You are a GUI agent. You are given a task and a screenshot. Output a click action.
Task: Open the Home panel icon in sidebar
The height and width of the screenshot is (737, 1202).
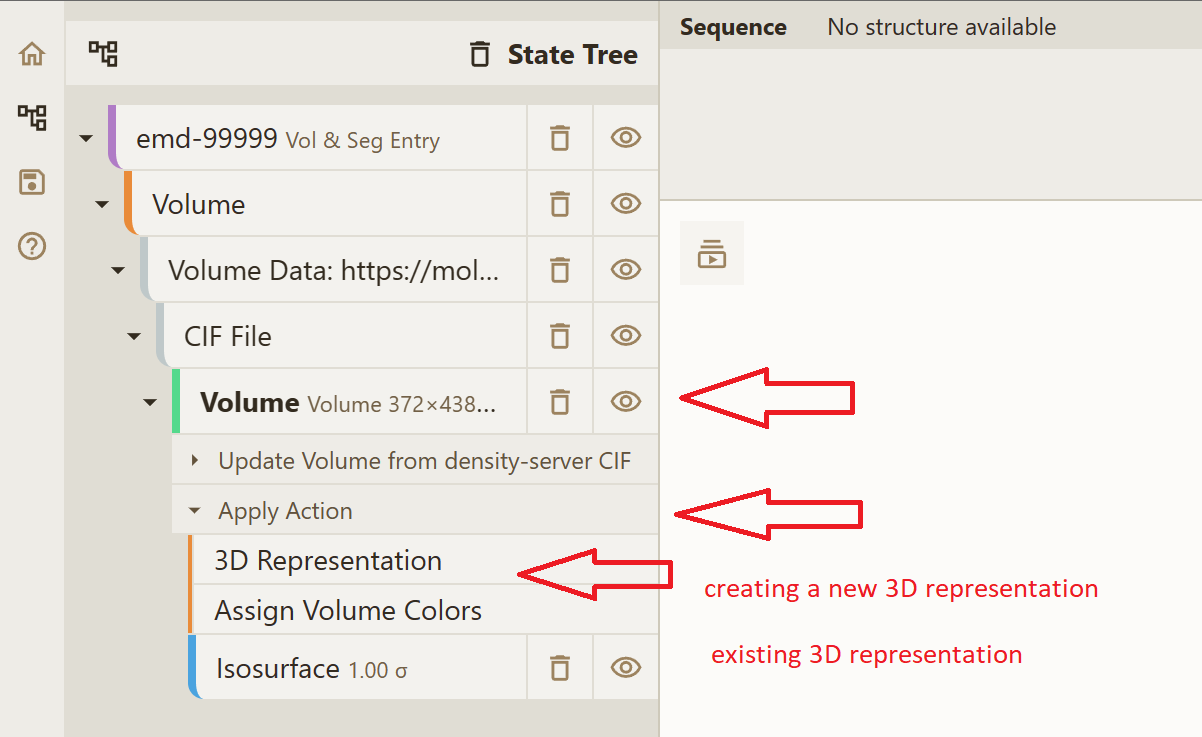(32, 54)
